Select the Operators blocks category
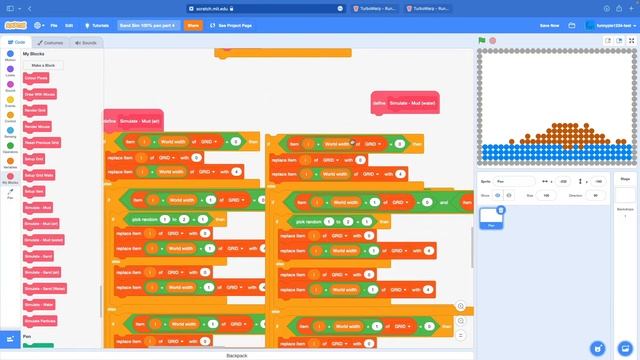This screenshot has height=360, width=640. coord(10,148)
